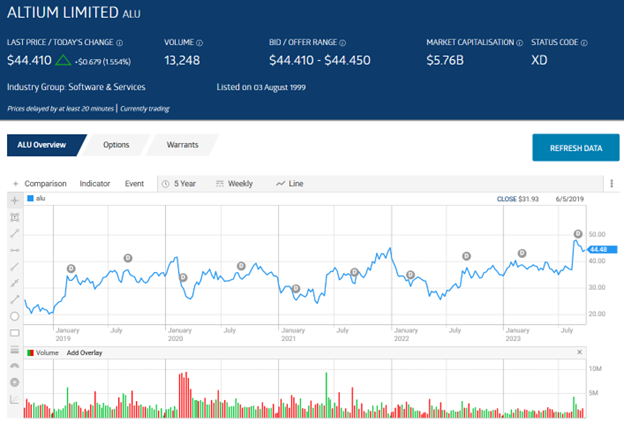Open the Comparison menu
The image size is (624, 424).
45,184
